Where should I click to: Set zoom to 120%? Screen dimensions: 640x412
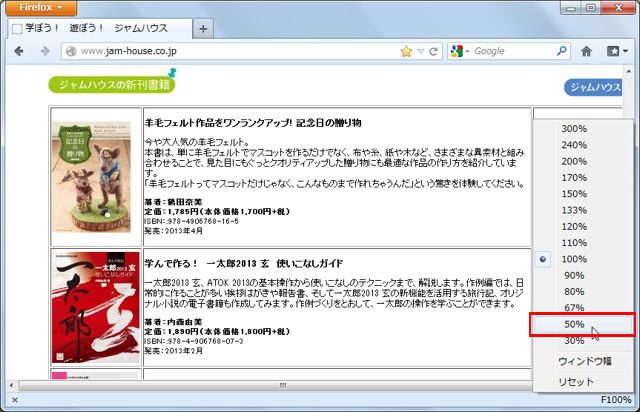[574, 227]
